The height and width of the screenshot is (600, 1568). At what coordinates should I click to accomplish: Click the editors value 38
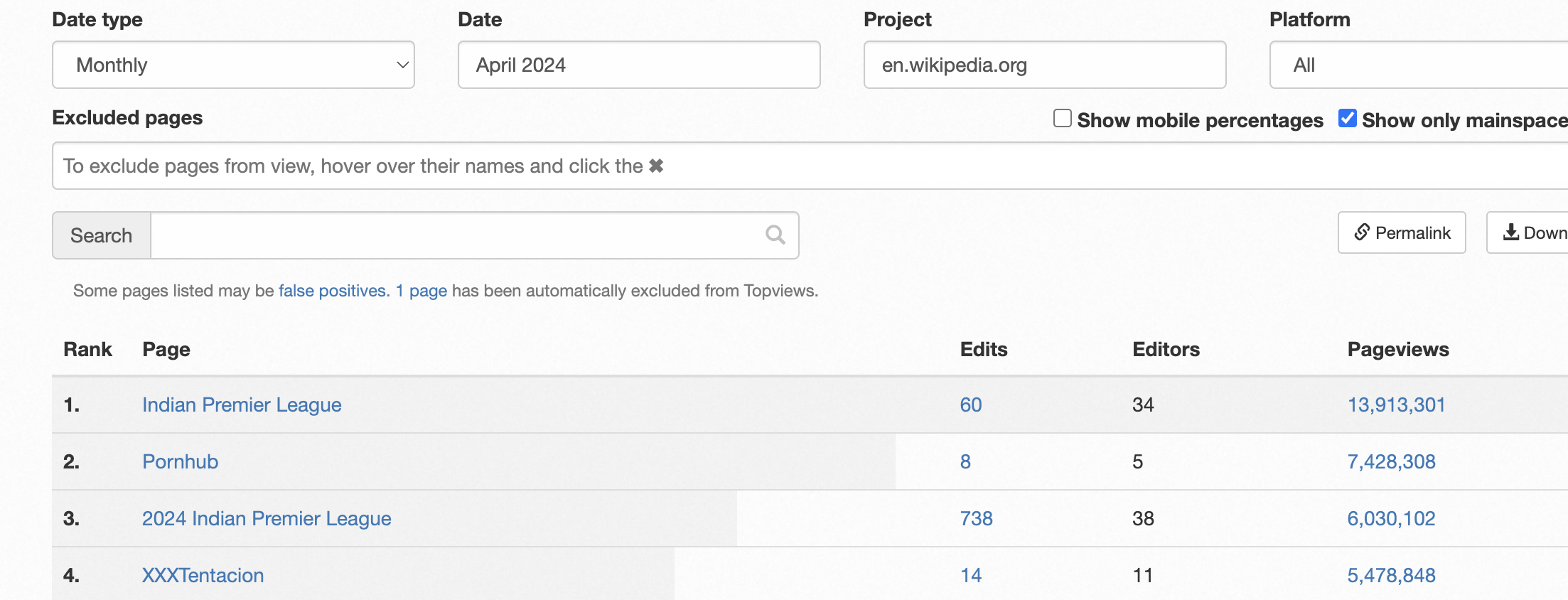click(1143, 518)
